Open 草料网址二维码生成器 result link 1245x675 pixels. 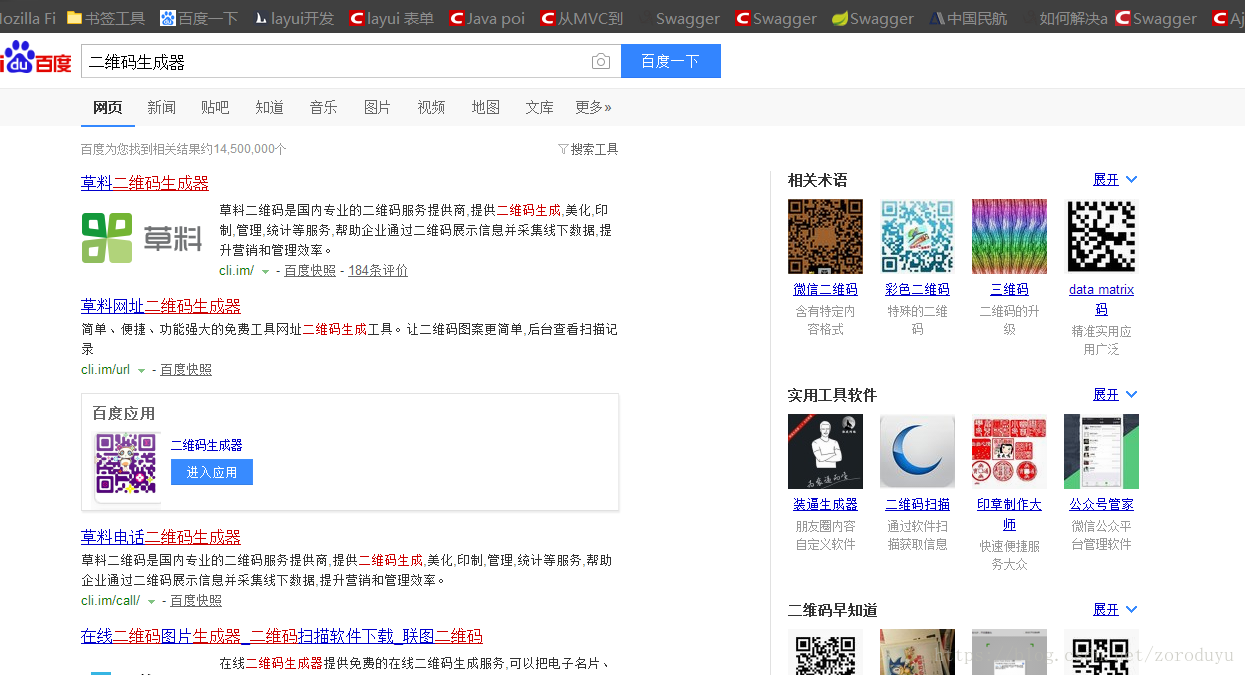point(161,306)
